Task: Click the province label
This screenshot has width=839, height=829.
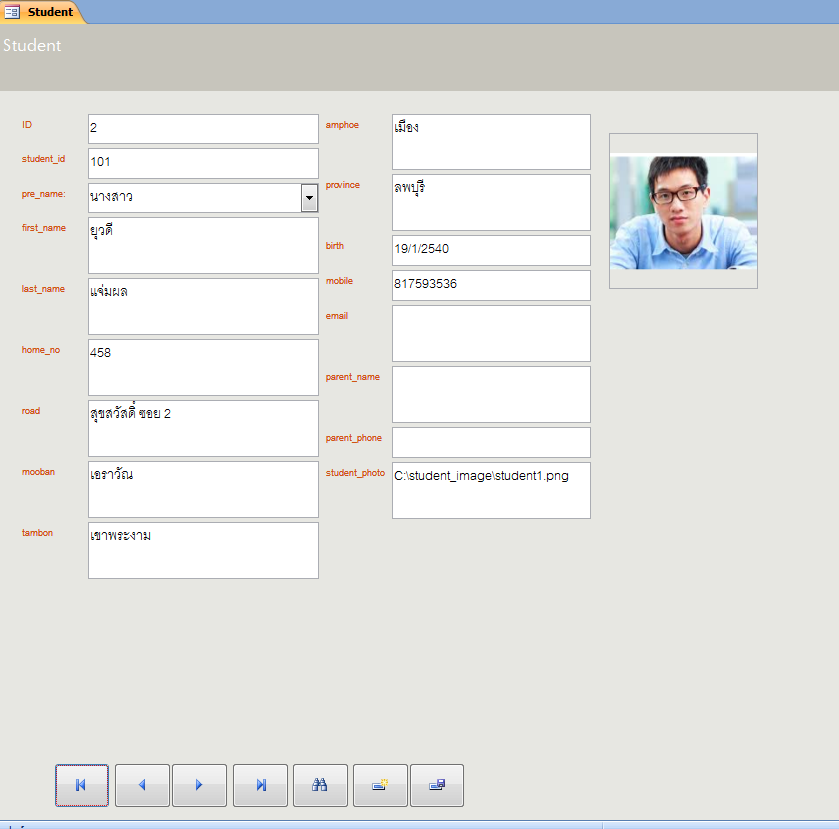Action: coord(343,185)
